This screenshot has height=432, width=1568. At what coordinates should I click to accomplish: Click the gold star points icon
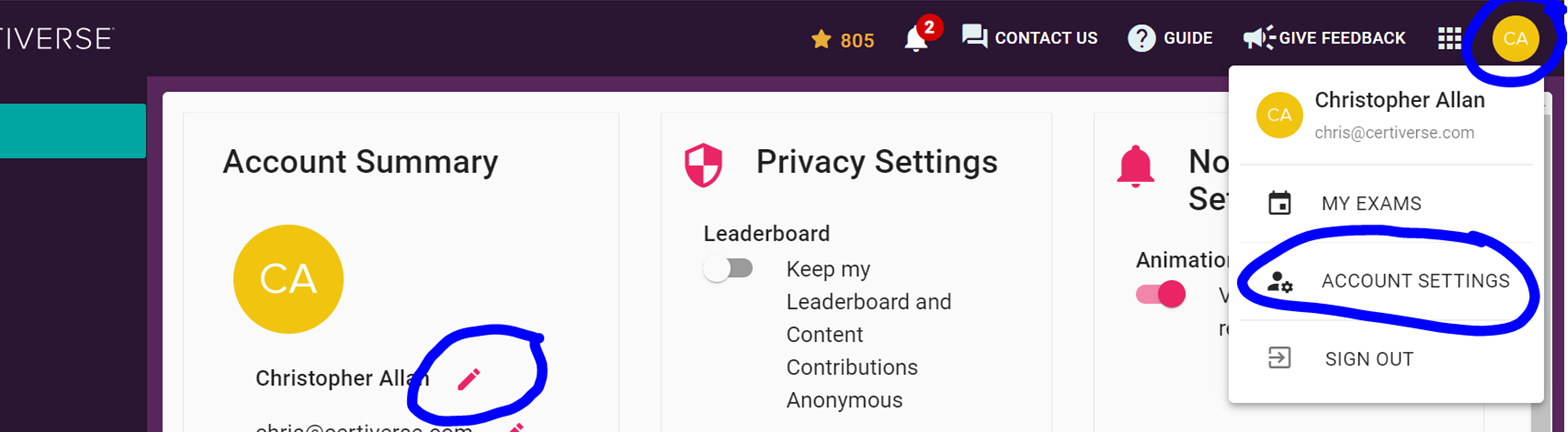tap(821, 39)
